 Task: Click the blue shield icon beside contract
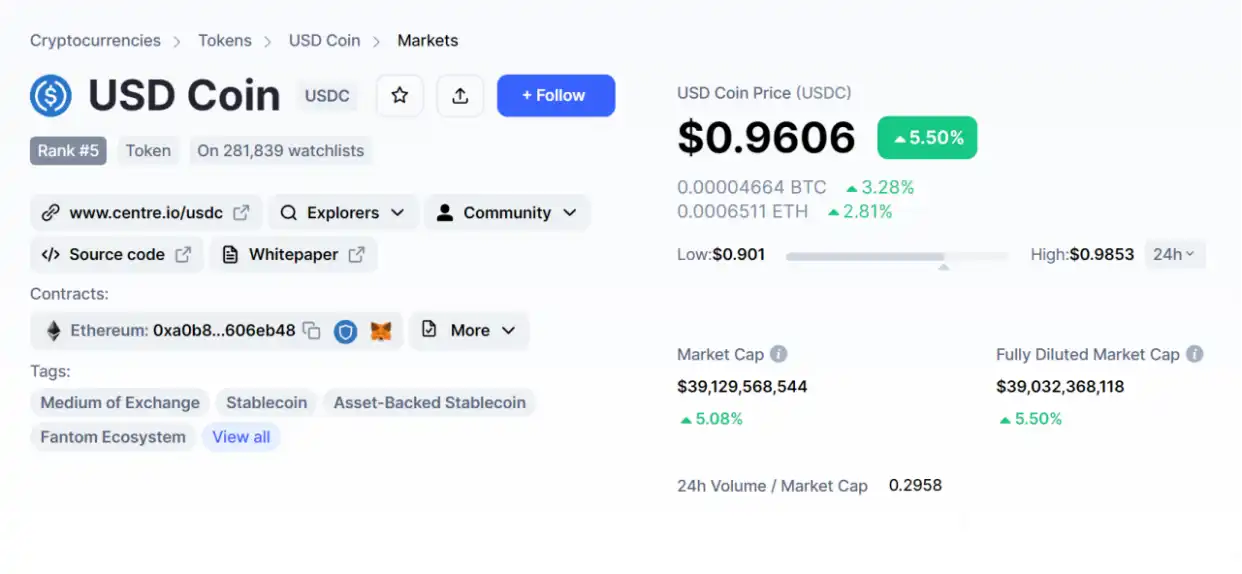click(x=345, y=331)
